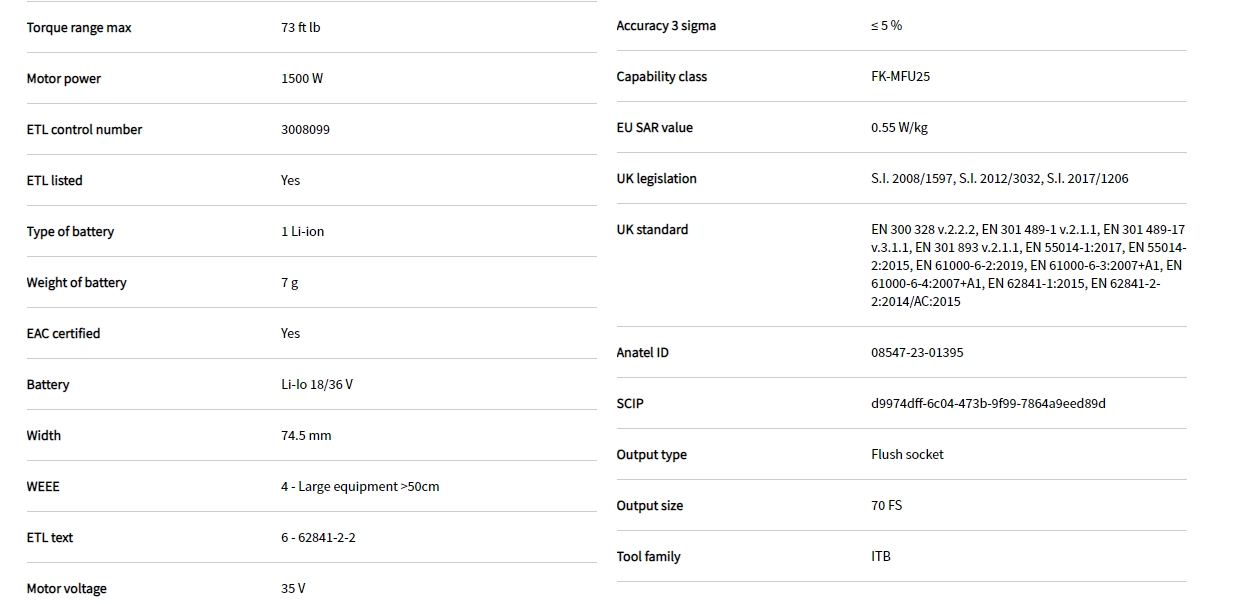
Task: Select the UK standard EN list text
Action: pyautogui.click(x=1027, y=266)
